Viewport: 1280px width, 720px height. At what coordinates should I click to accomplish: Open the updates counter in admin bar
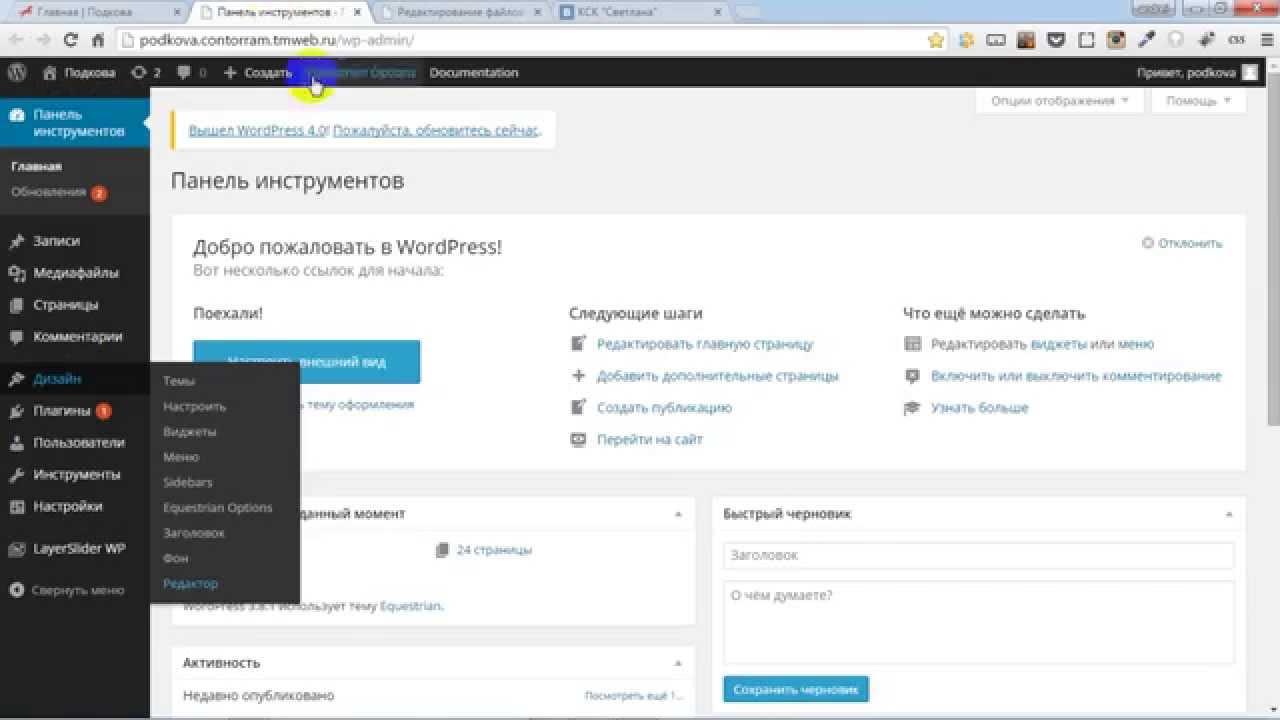pyautogui.click(x=146, y=72)
